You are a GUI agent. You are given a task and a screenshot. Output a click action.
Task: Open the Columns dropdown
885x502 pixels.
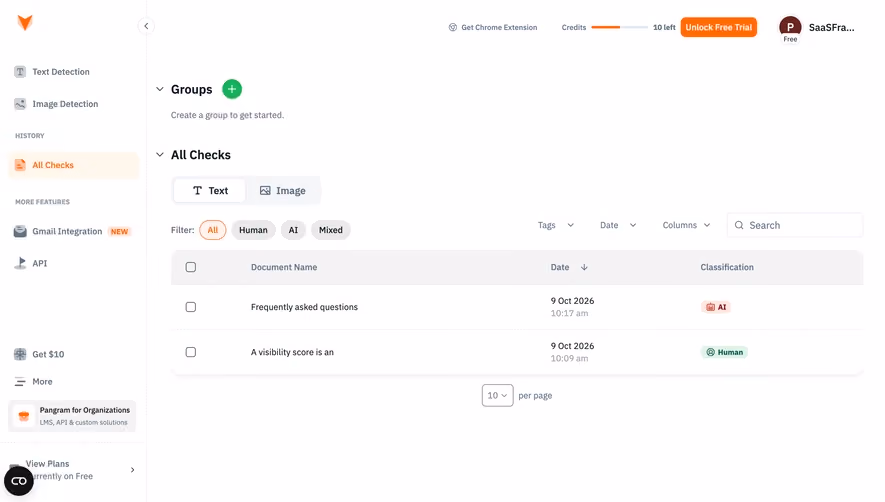(686, 225)
